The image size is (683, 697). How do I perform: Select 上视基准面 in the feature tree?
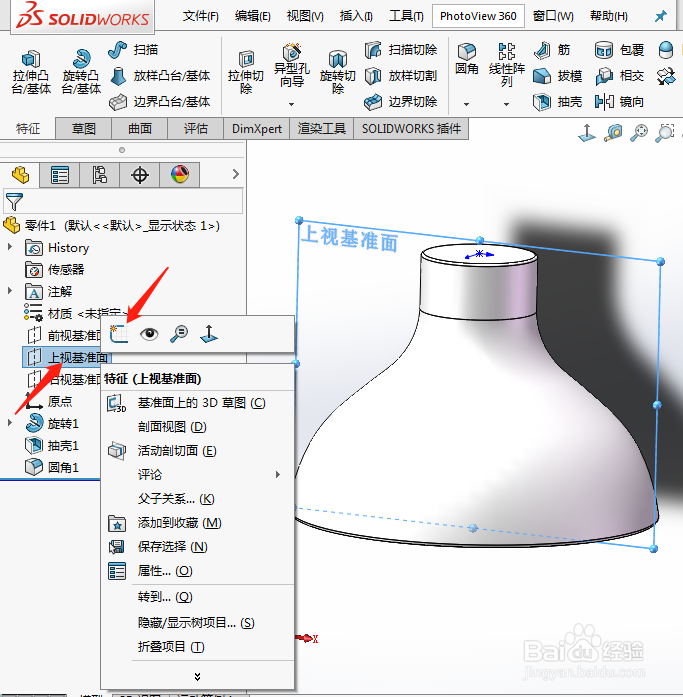[67, 357]
